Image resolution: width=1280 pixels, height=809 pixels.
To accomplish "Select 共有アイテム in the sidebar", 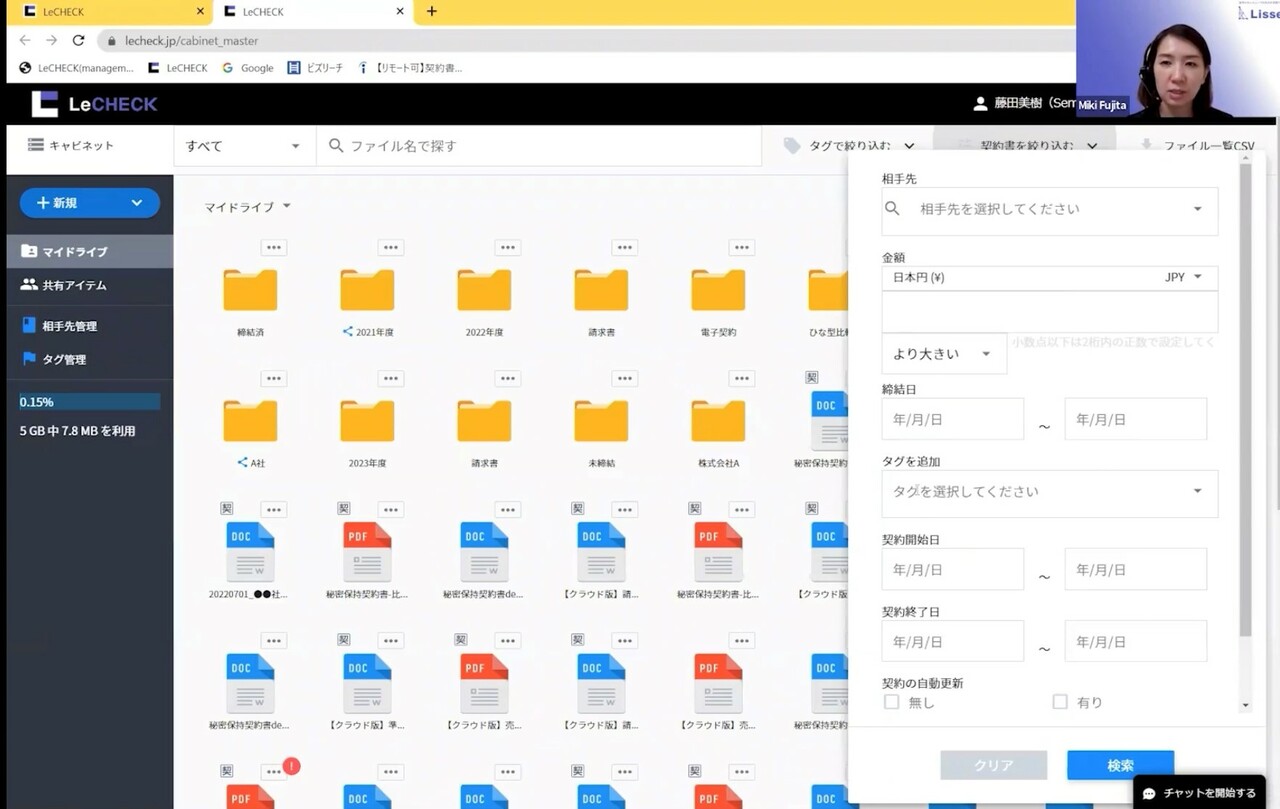I will click(74, 285).
